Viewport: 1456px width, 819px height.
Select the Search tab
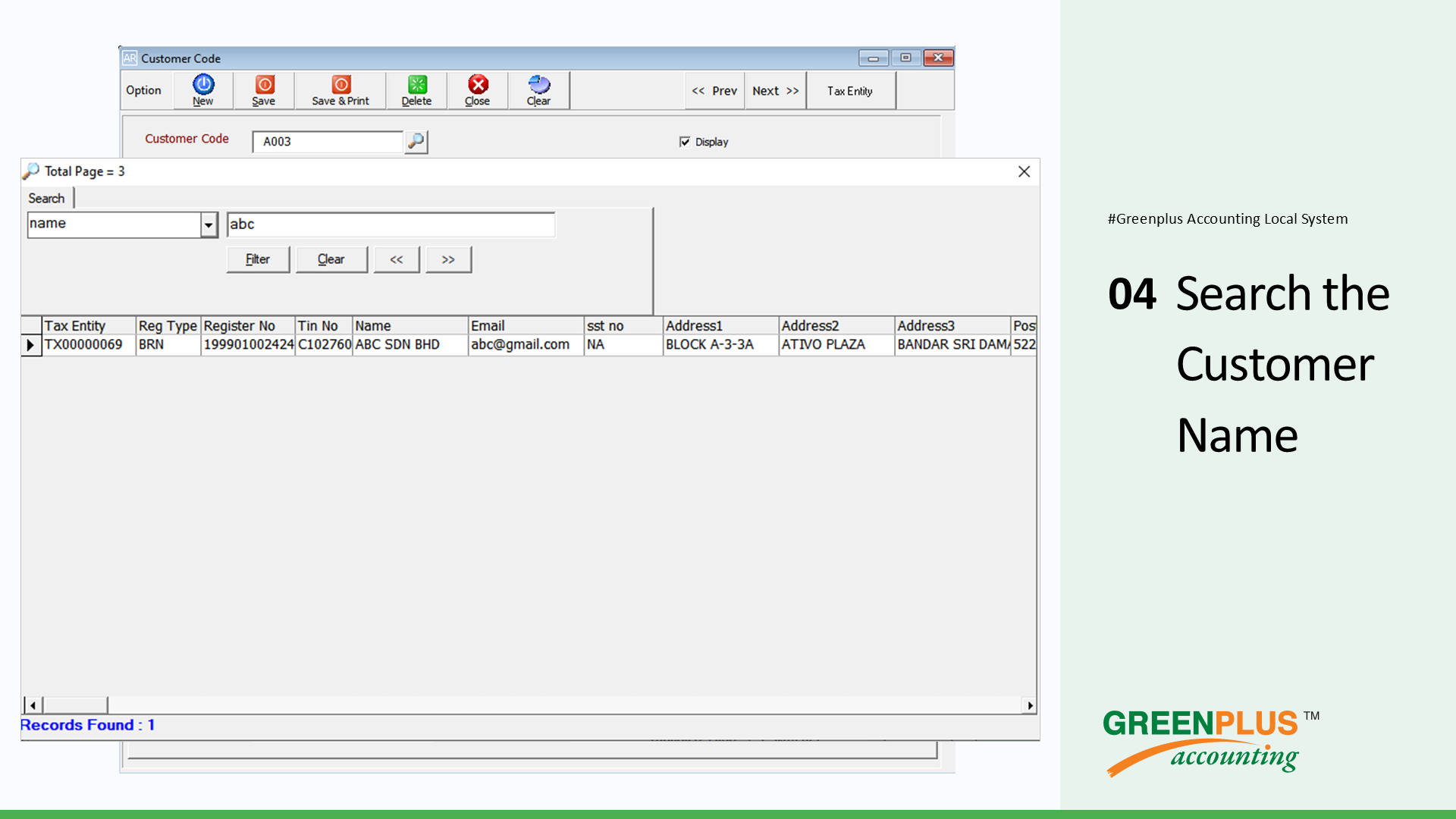(x=46, y=199)
